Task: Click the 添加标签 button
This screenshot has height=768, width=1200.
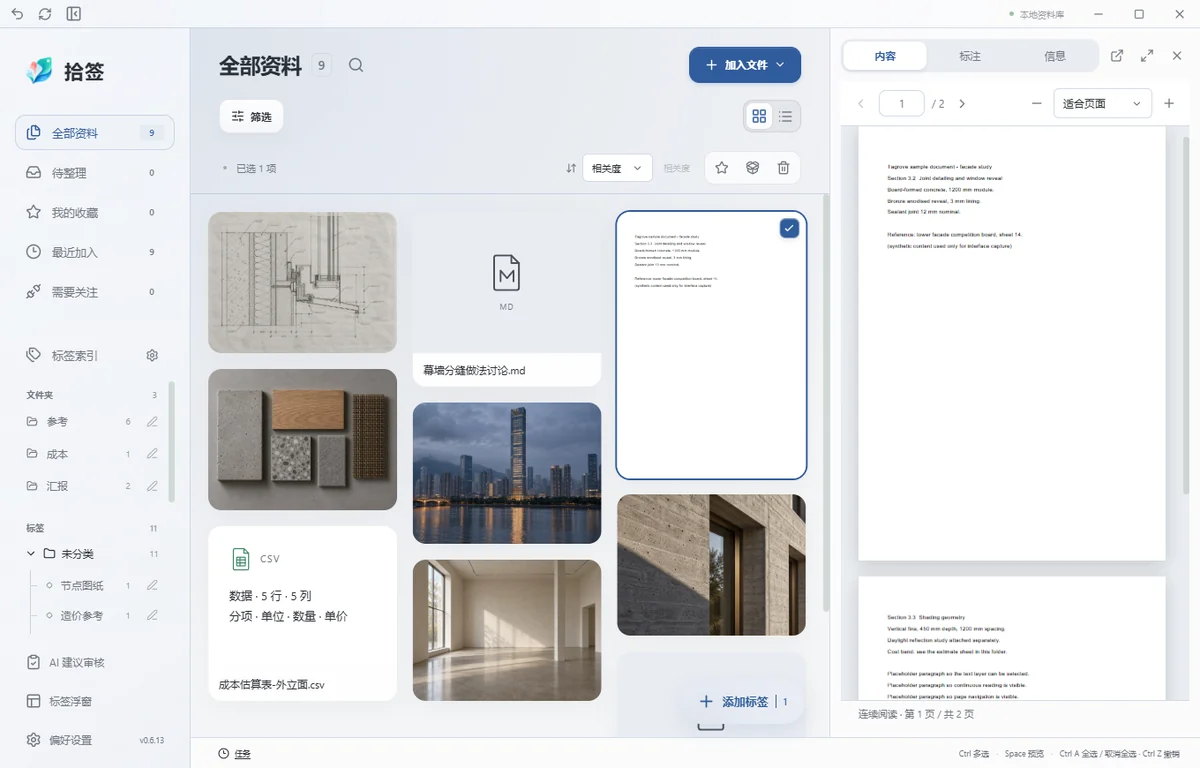Action: [x=744, y=702]
